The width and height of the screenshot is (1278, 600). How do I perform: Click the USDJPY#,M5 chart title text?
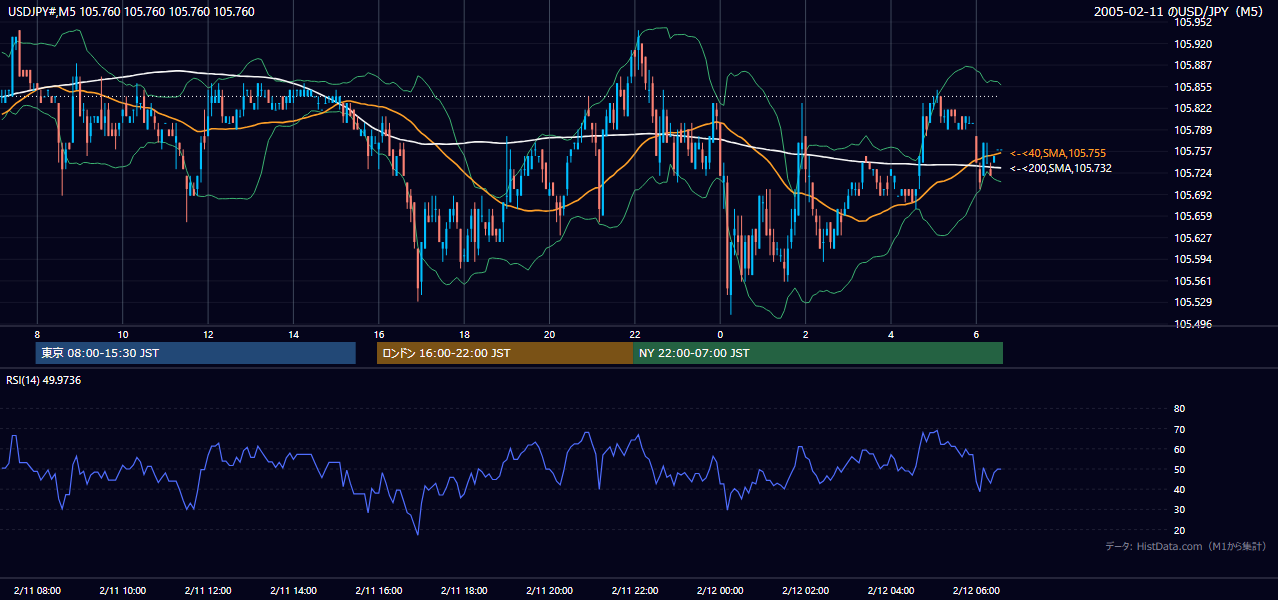point(129,12)
